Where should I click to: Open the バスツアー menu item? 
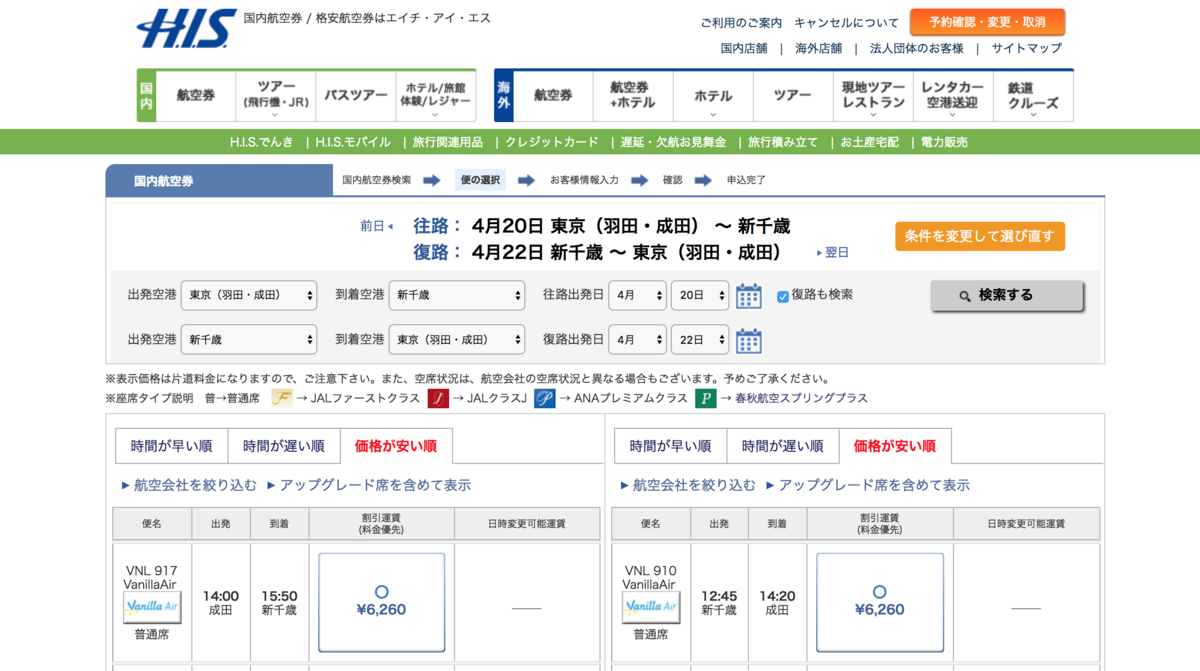[356, 96]
